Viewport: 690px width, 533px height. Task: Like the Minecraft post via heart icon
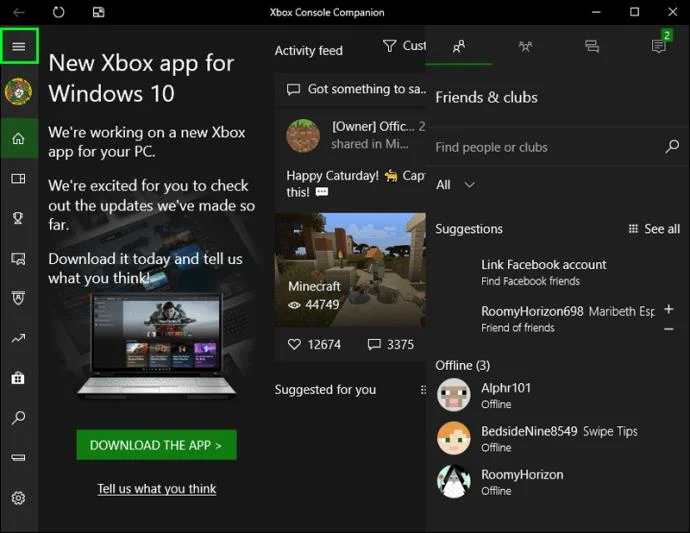(294, 344)
